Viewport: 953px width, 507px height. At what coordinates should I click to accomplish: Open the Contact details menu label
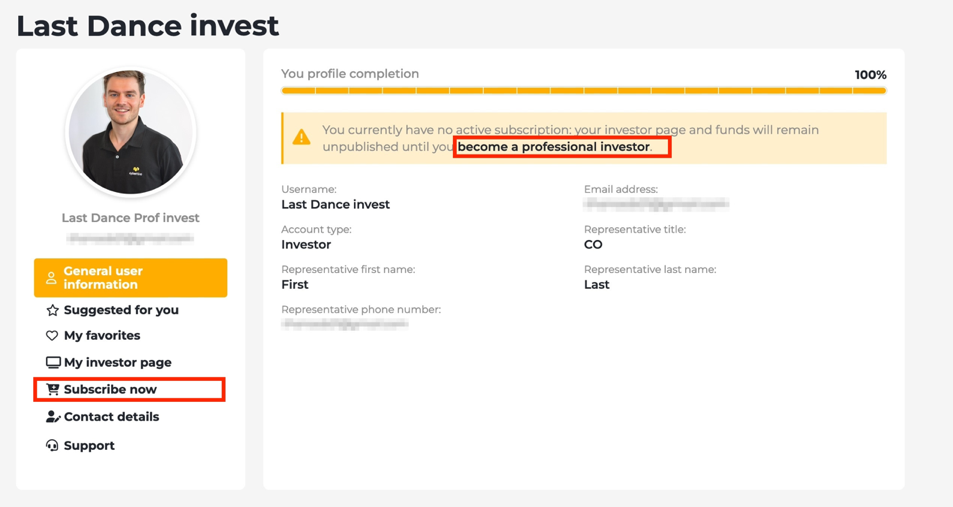111,417
